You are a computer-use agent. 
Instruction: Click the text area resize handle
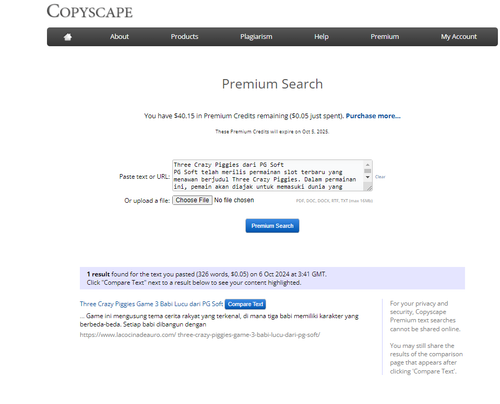tap(369, 188)
